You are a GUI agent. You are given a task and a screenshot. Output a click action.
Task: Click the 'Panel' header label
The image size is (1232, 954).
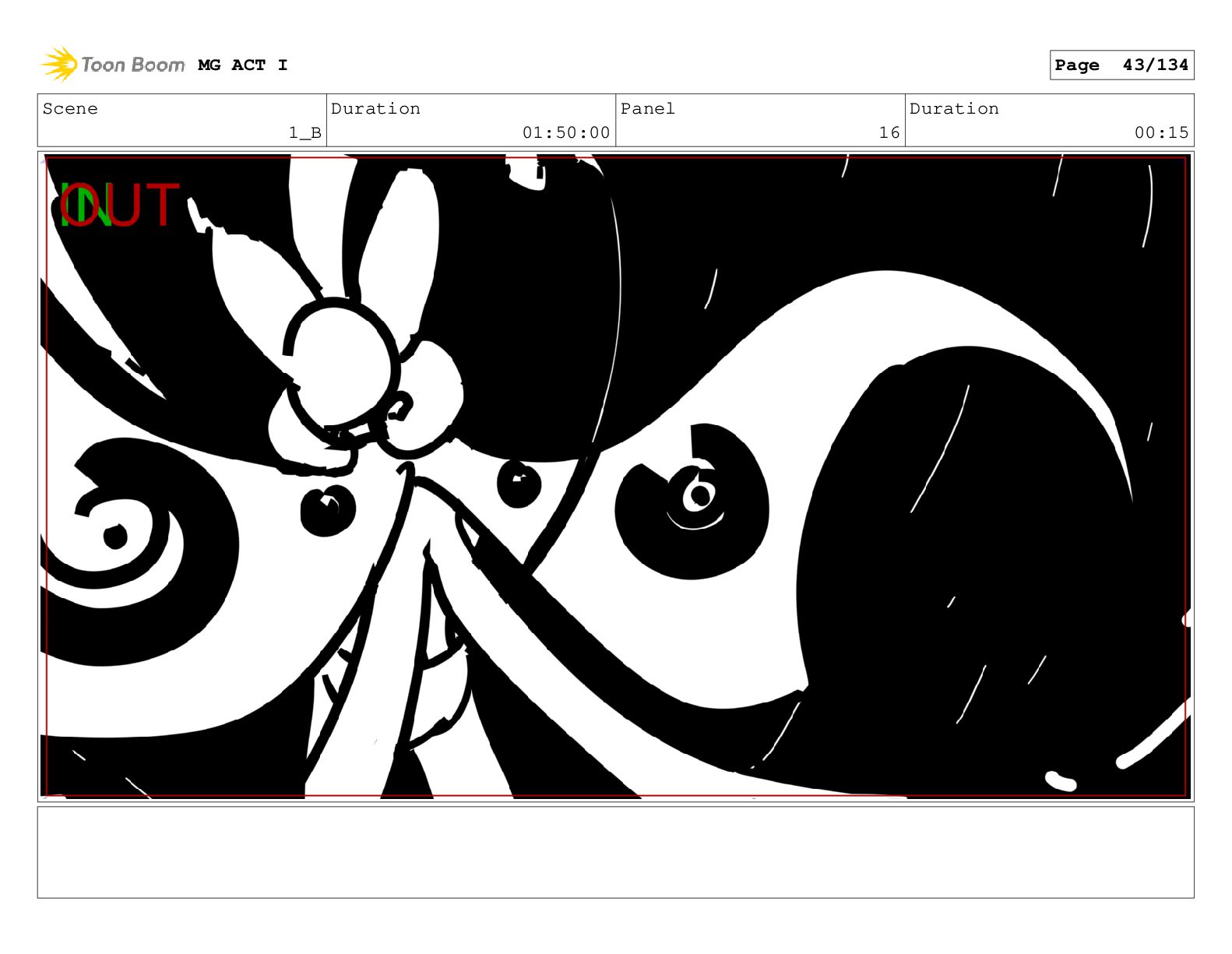(x=648, y=108)
